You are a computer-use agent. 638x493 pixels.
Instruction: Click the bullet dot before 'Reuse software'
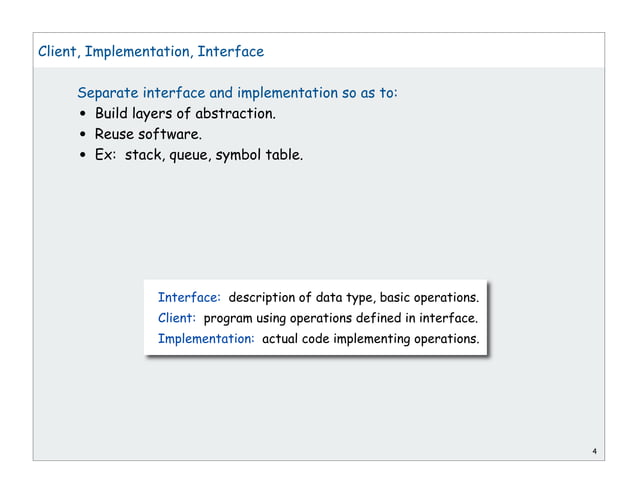83,134
